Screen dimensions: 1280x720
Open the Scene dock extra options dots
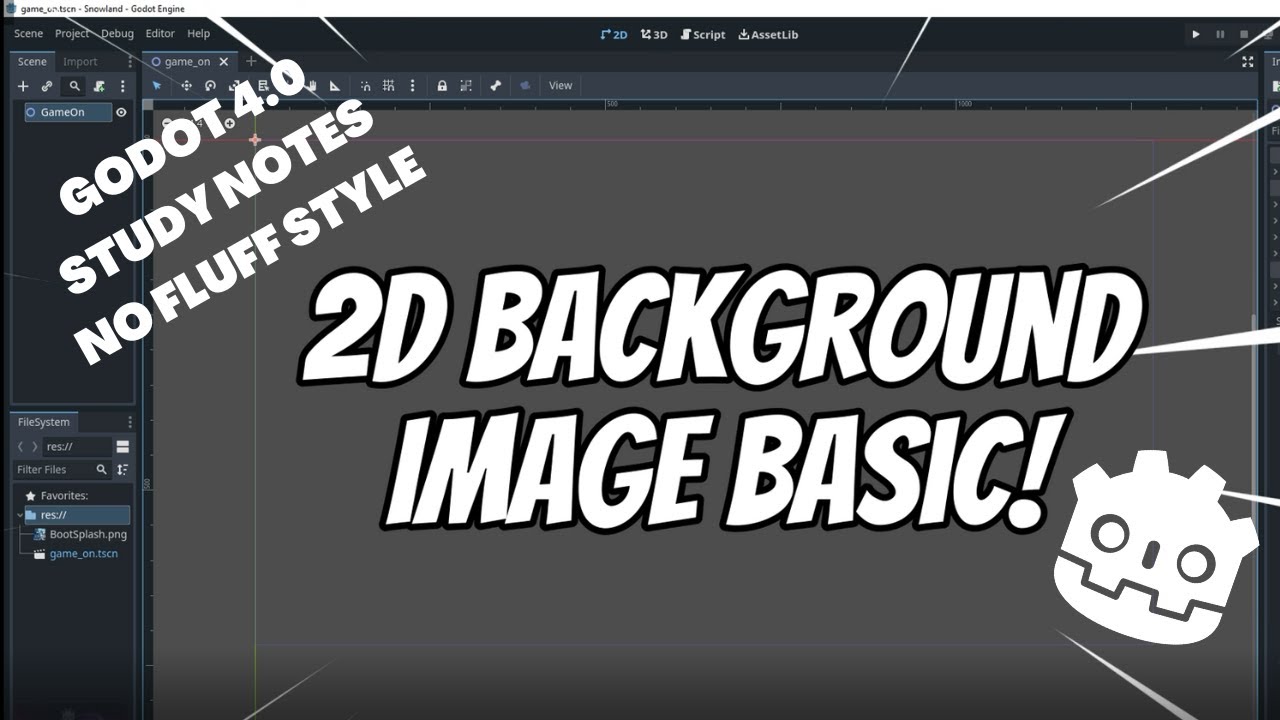[123, 87]
